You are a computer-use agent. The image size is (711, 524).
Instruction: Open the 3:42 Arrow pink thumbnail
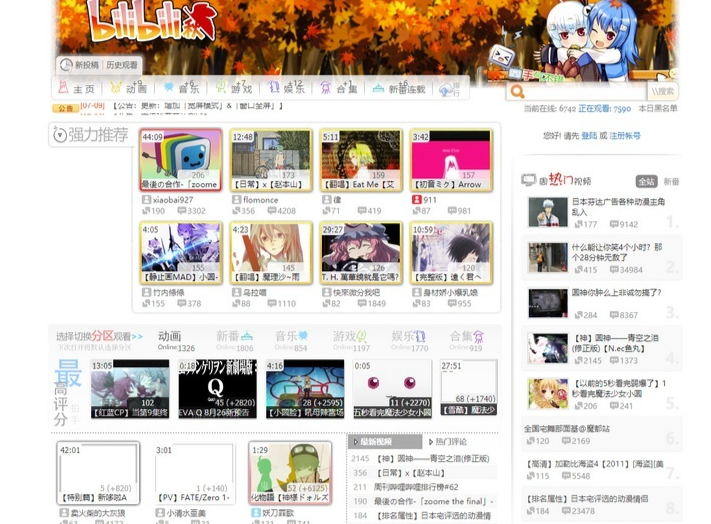pos(451,160)
